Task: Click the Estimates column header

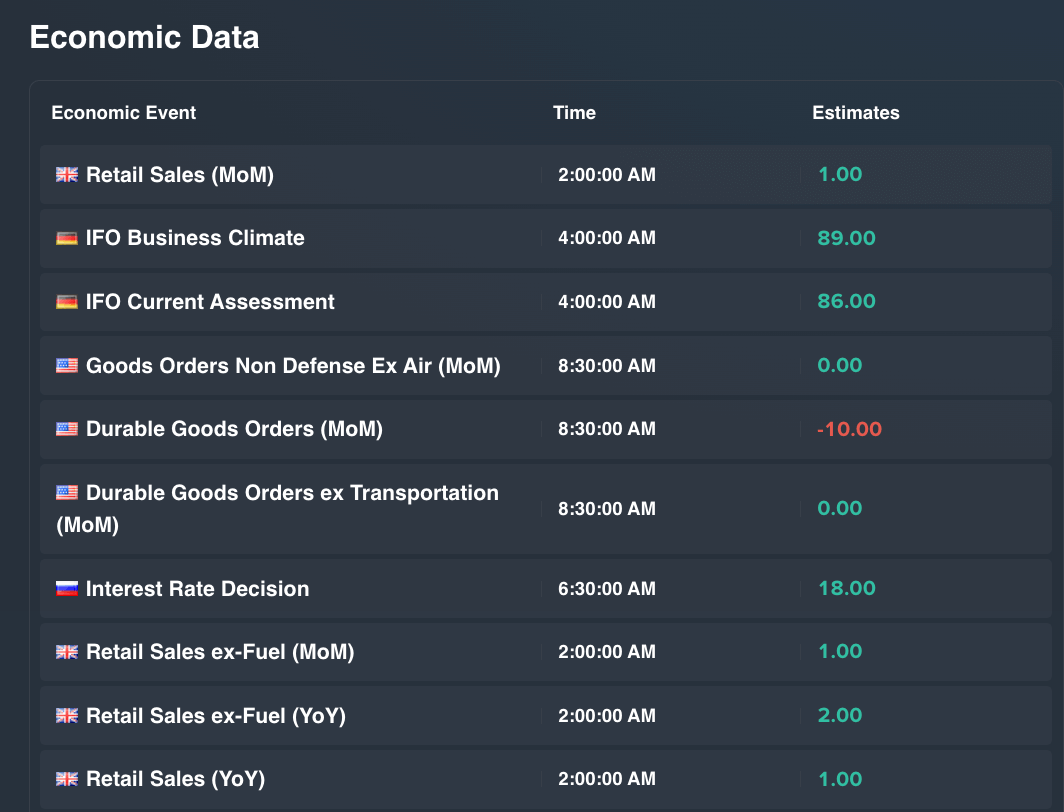Action: tap(855, 113)
